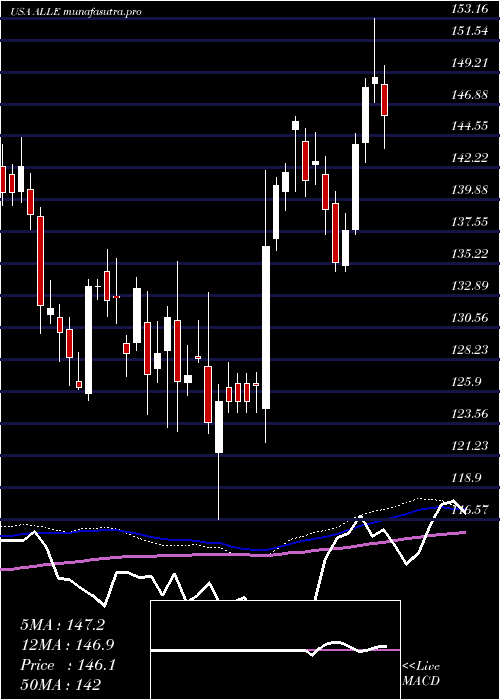This screenshot has height=700, width=500.
Task: Select the last red candlestick on the right
Action: (384, 100)
